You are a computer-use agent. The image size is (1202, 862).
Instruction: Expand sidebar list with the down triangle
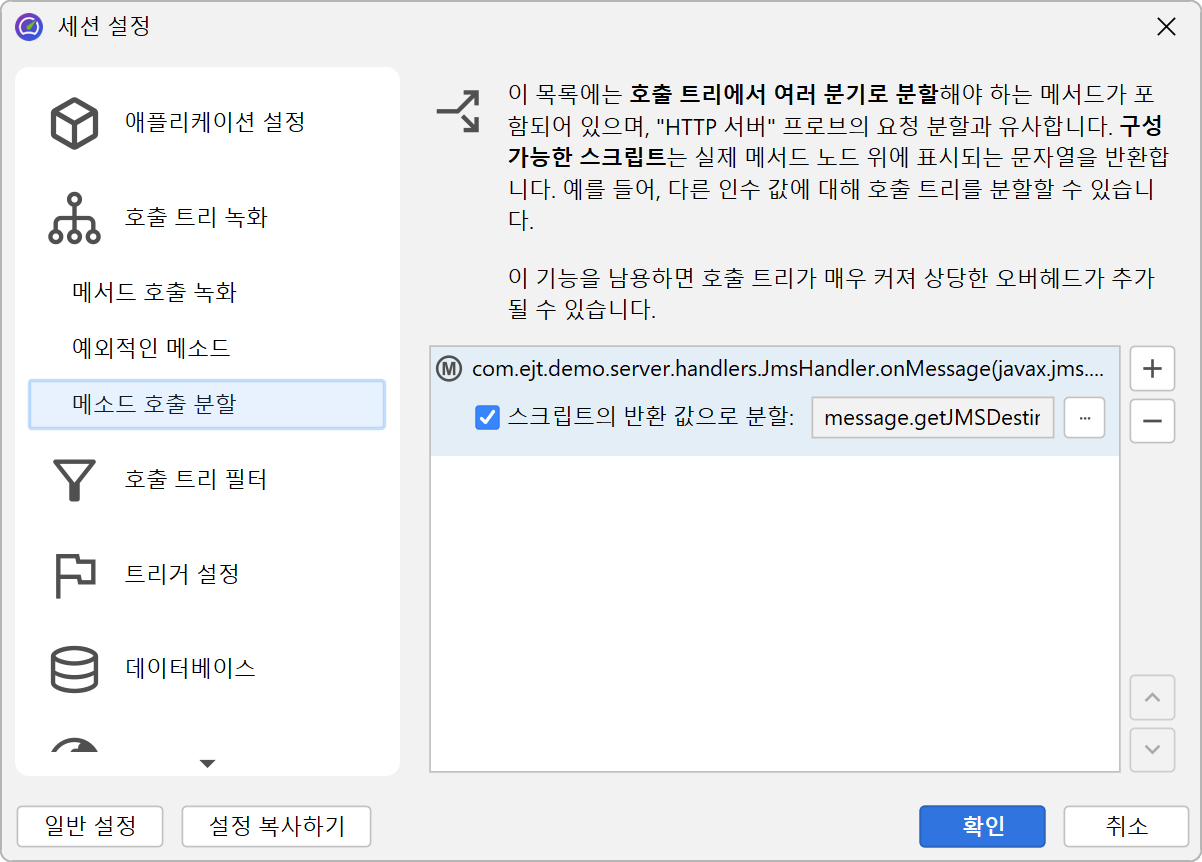(x=208, y=764)
